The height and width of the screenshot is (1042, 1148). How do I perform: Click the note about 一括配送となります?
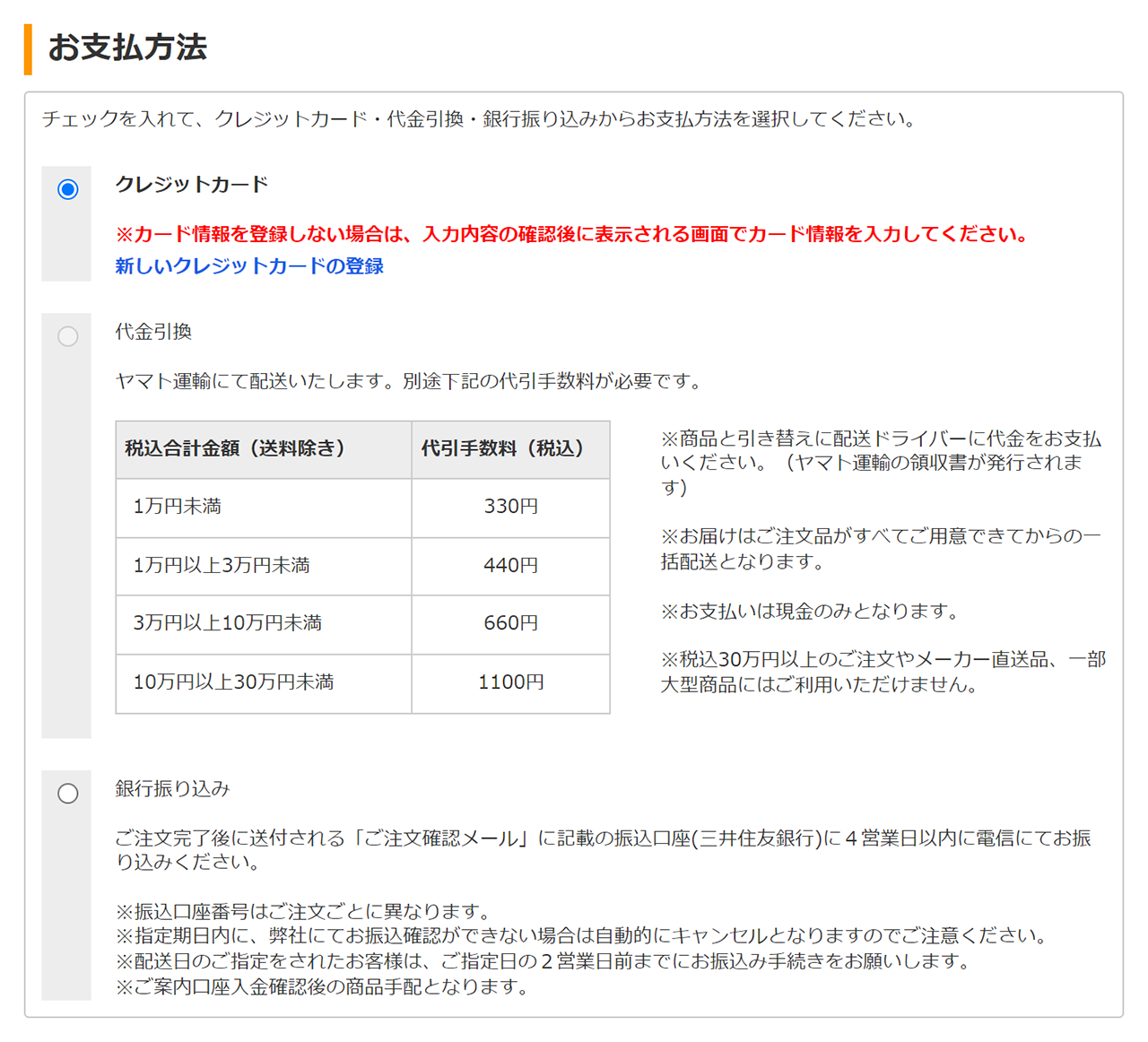881,549
